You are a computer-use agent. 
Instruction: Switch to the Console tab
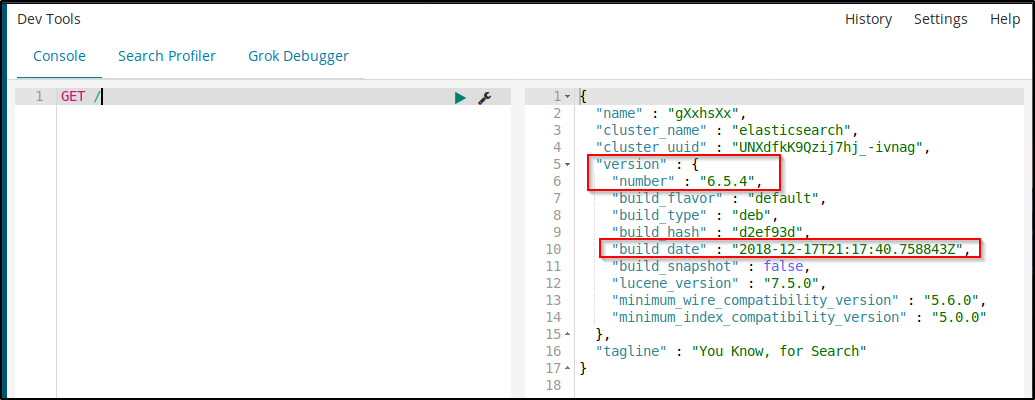tap(59, 56)
